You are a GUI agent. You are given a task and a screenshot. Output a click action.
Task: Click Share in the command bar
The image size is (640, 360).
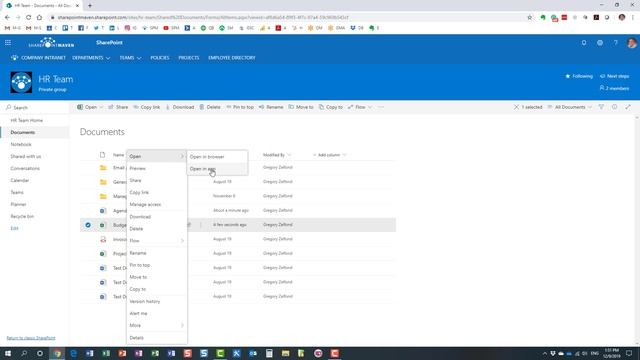point(118,107)
